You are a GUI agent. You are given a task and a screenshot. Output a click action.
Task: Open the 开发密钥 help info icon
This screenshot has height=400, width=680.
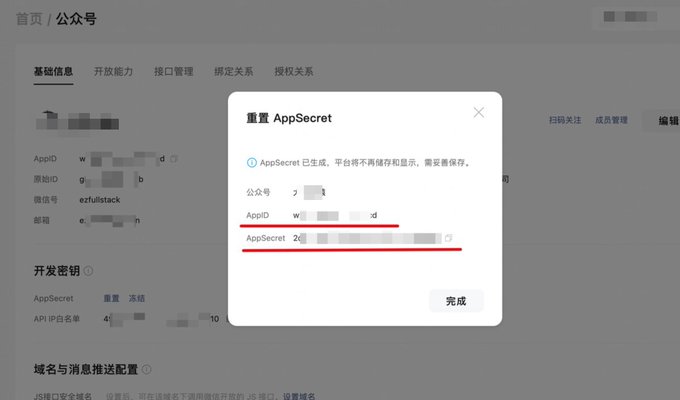pyautogui.click(x=88, y=271)
